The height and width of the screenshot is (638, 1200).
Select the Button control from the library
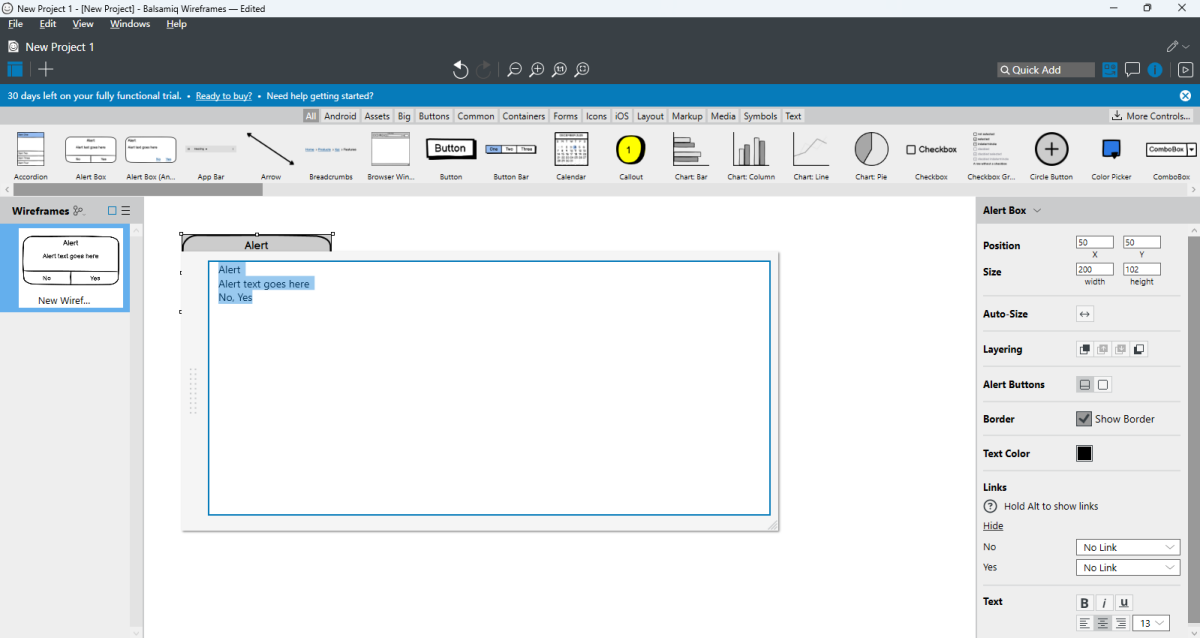point(450,150)
